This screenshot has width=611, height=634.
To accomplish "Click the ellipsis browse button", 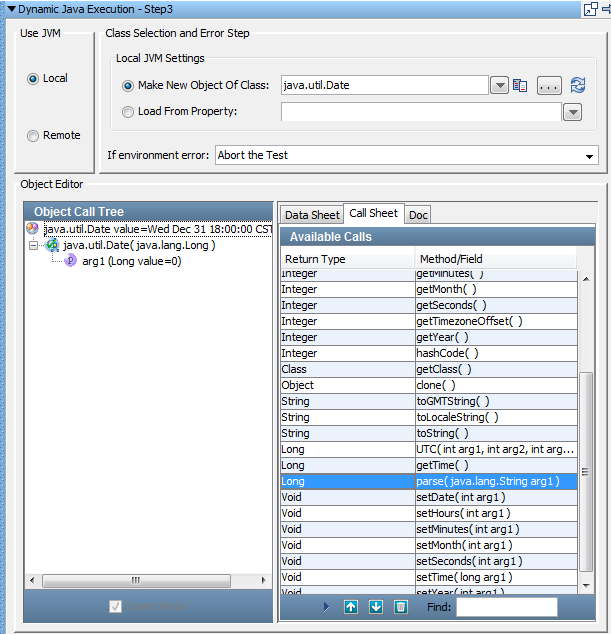I will (x=549, y=86).
